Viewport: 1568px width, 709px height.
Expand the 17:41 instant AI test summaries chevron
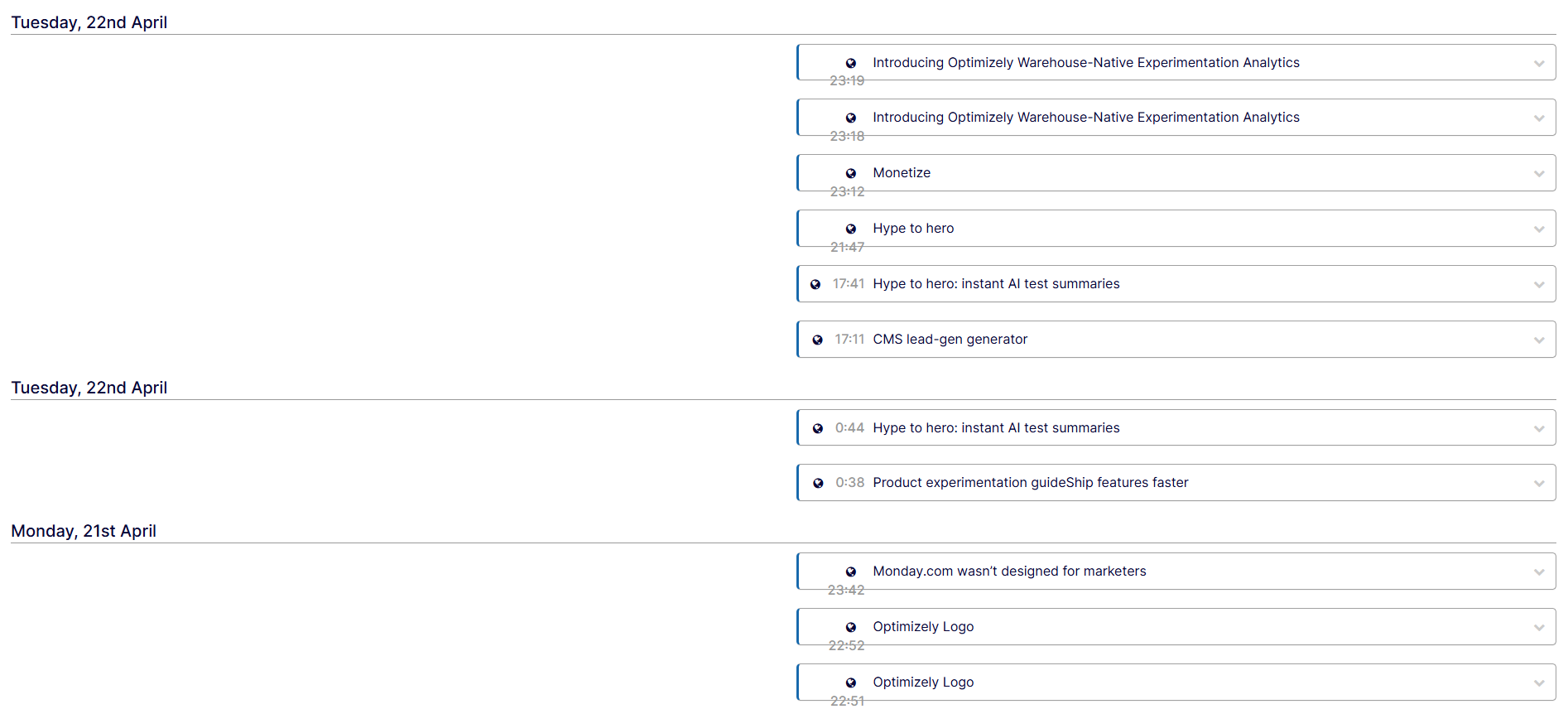pos(1539,285)
